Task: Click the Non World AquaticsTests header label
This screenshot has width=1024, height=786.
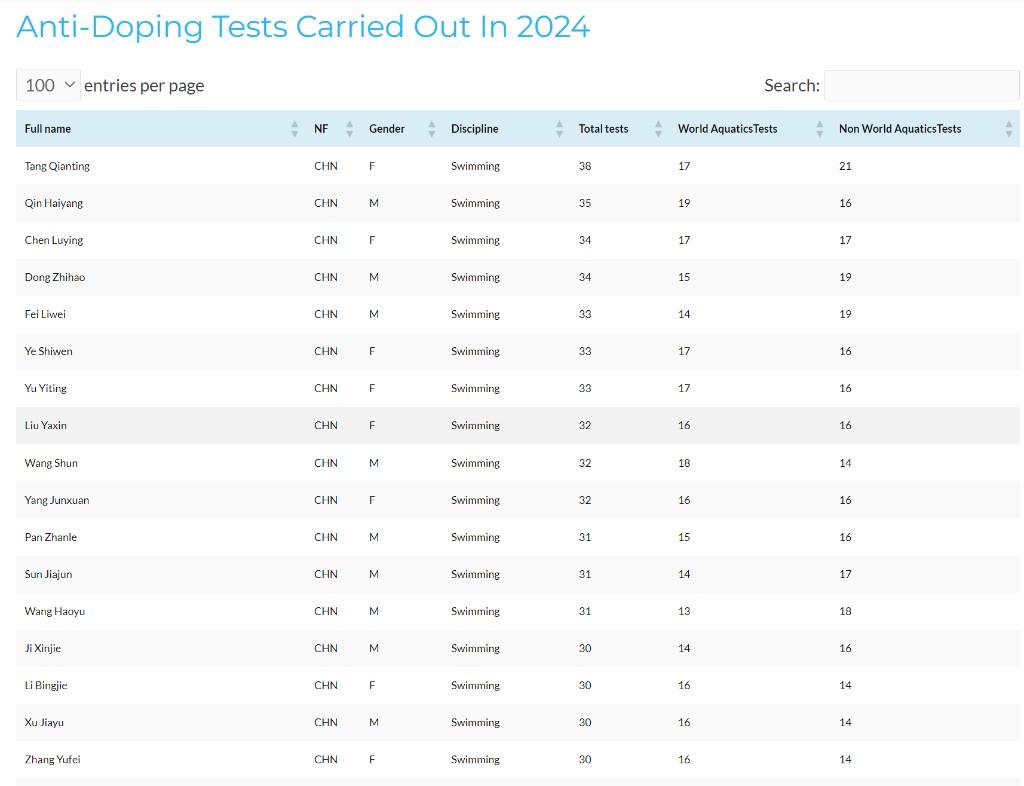Action: click(900, 129)
